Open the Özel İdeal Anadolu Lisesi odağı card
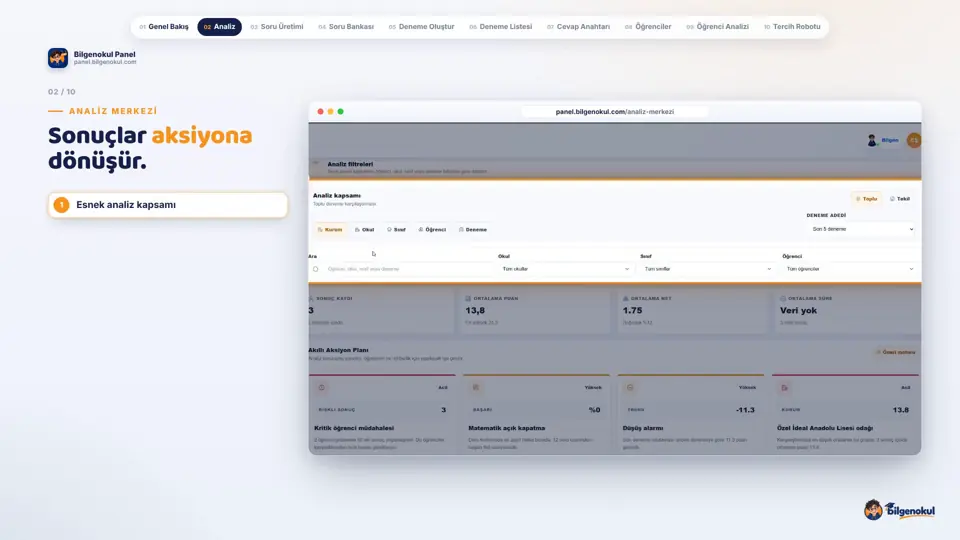 coord(846,414)
